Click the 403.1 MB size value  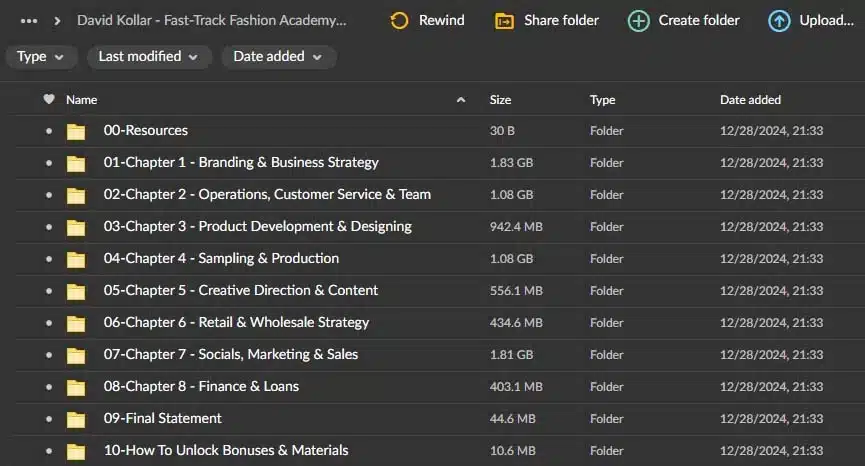[x=516, y=387]
